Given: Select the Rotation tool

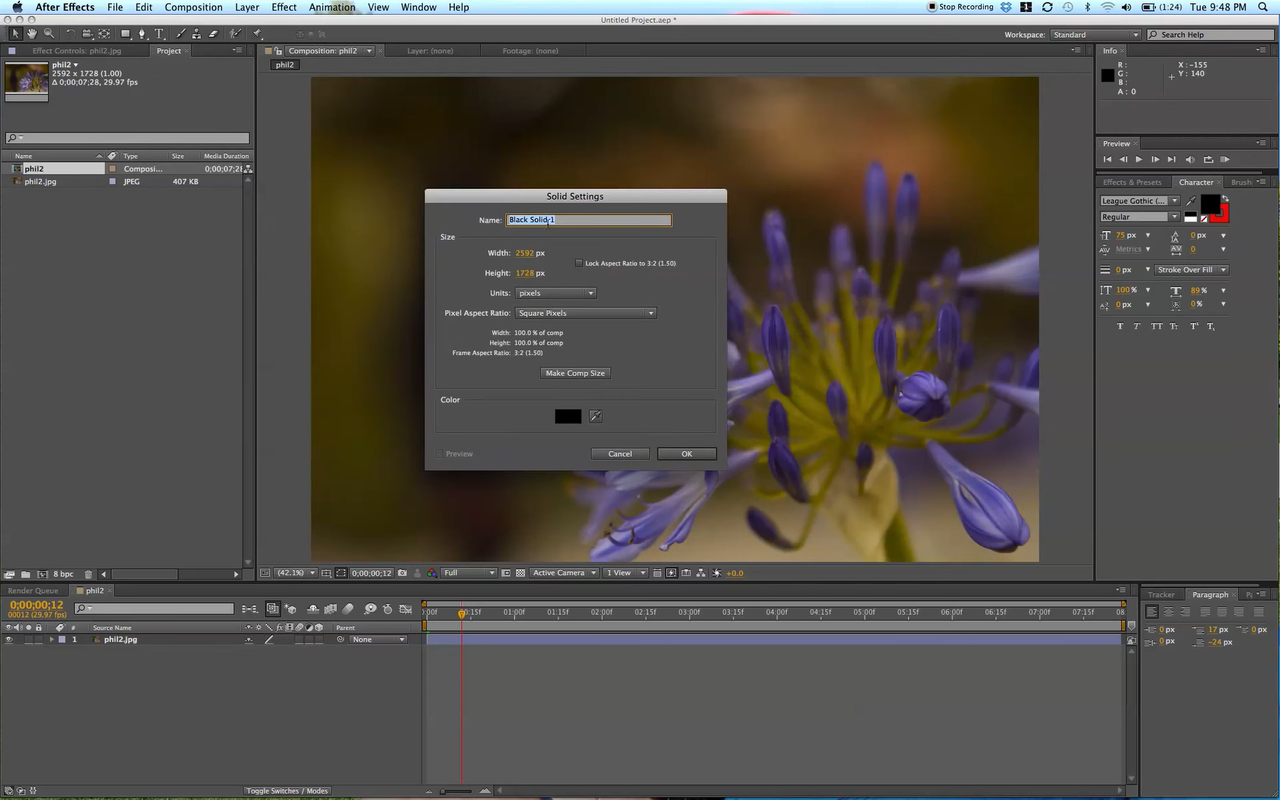Looking at the screenshot, I should [71, 33].
